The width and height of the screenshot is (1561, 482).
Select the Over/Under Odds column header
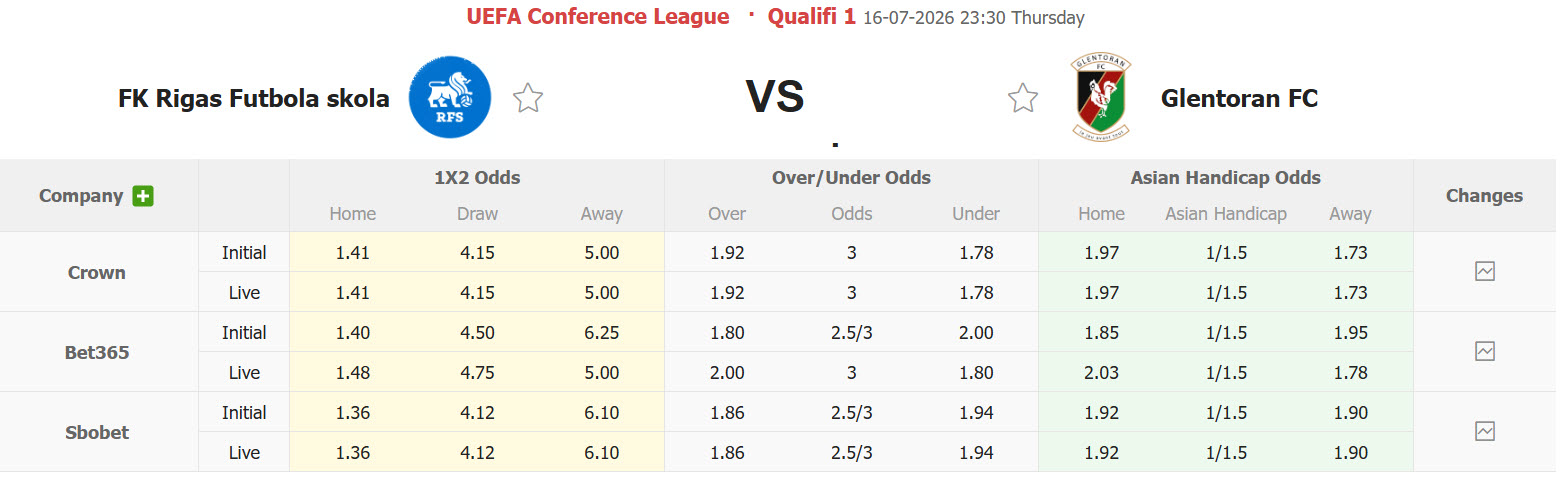click(851, 178)
